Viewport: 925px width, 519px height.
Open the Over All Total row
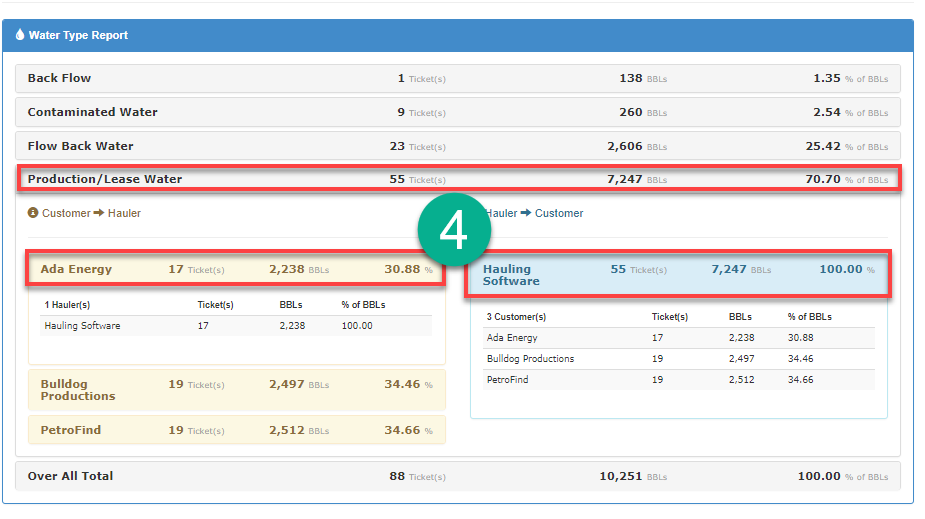[458, 476]
